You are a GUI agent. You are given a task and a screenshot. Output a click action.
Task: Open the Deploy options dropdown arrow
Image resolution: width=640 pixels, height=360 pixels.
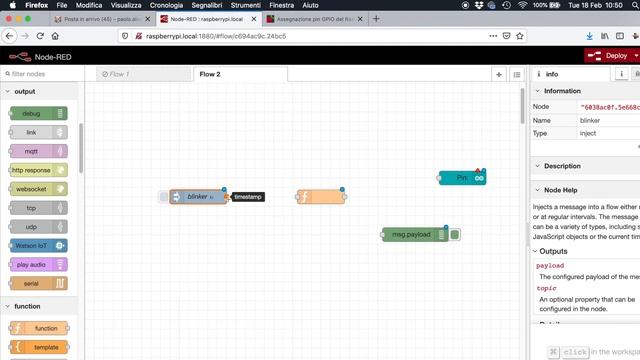coord(636,56)
